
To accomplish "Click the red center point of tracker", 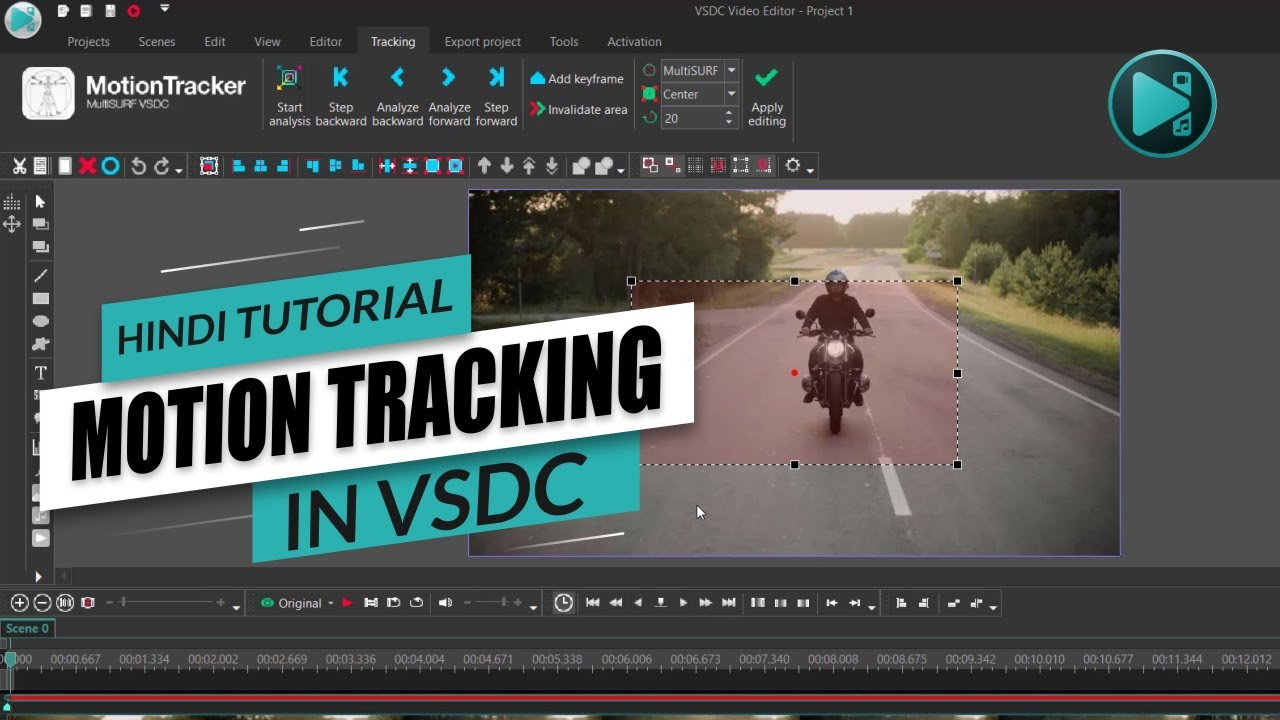I will [794, 373].
